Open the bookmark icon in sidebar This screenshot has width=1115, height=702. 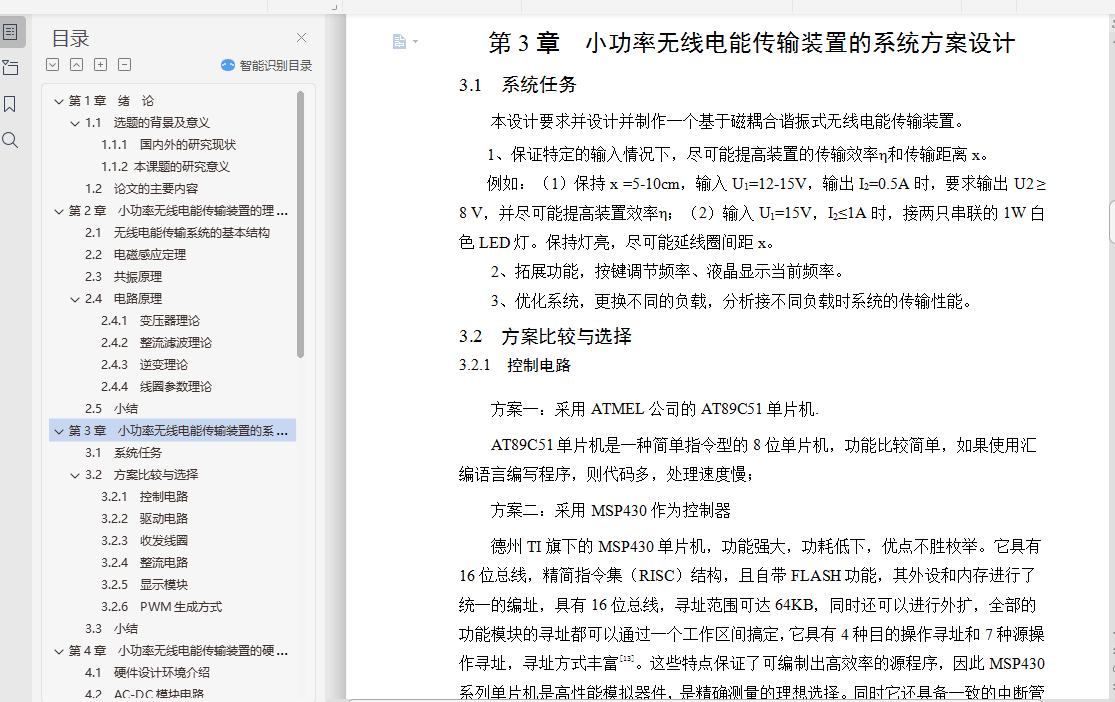click(10, 105)
